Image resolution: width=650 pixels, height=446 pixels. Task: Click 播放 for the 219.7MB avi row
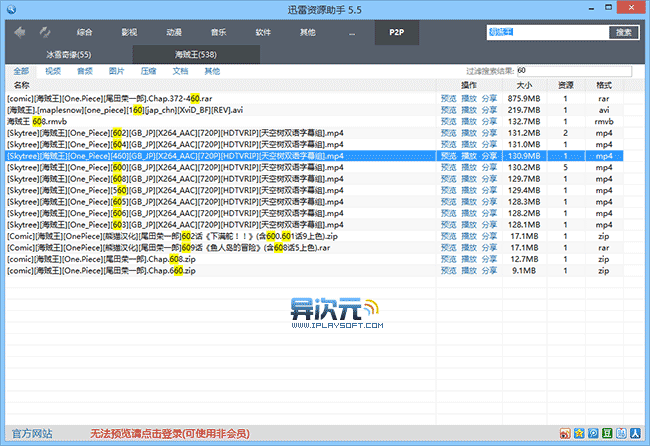point(469,110)
